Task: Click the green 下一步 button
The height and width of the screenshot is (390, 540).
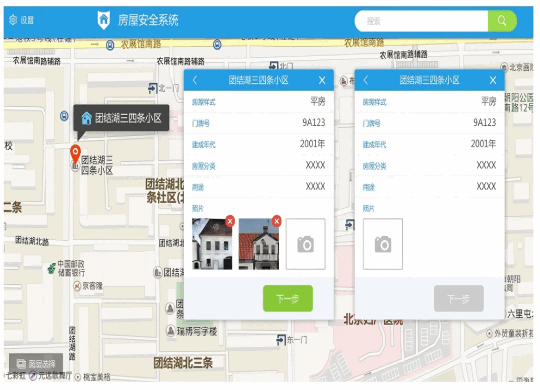Action: (x=288, y=298)
